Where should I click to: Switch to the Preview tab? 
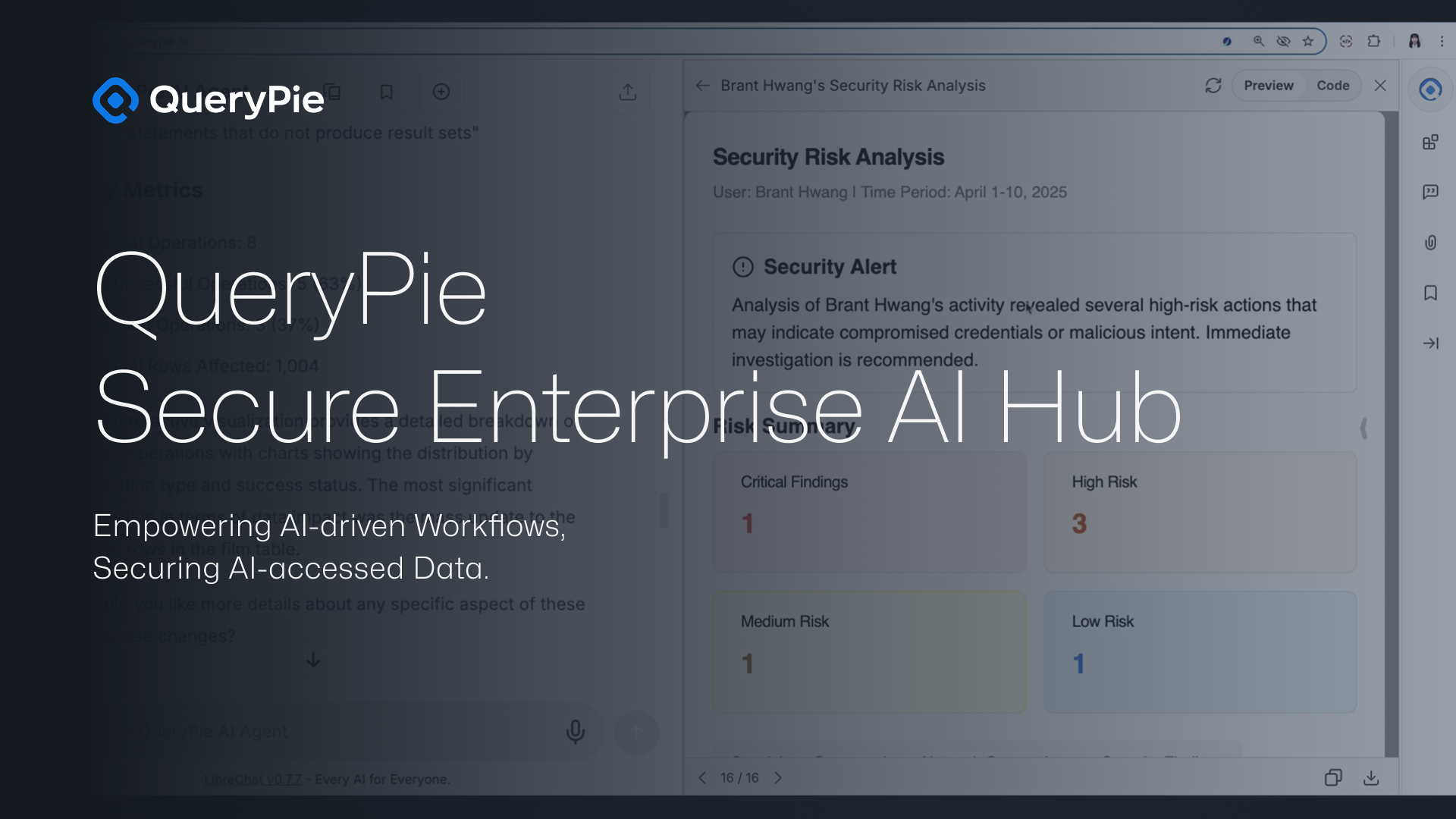click(x=1268, y=86)
